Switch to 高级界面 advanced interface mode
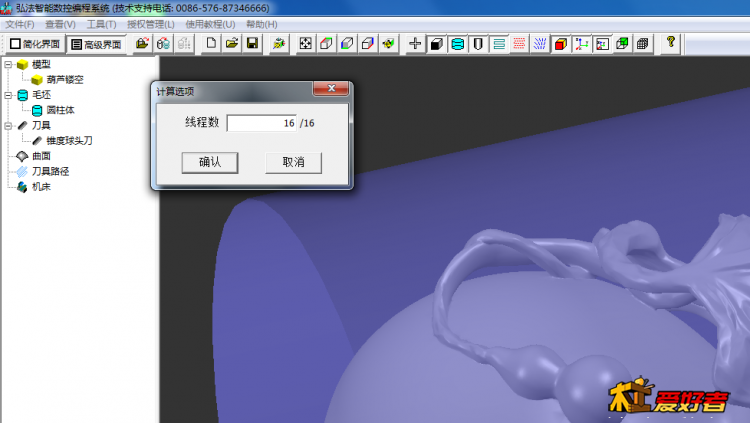Image resolution: width=750 pixels, height=423 pixels. 96,44
